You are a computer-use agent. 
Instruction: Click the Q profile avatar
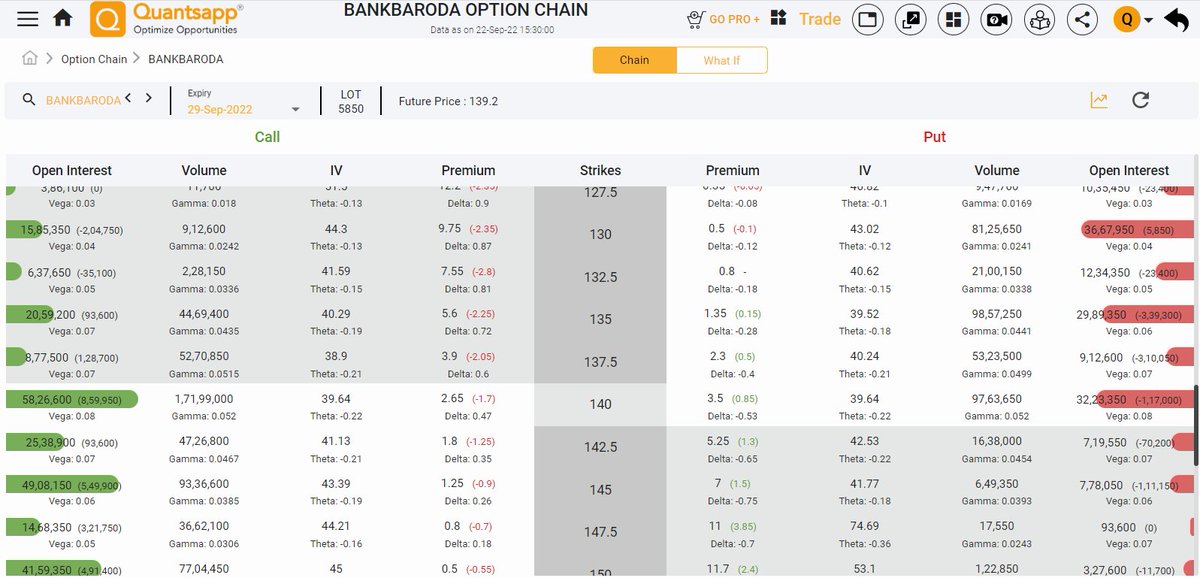(x=1127, y=19)
